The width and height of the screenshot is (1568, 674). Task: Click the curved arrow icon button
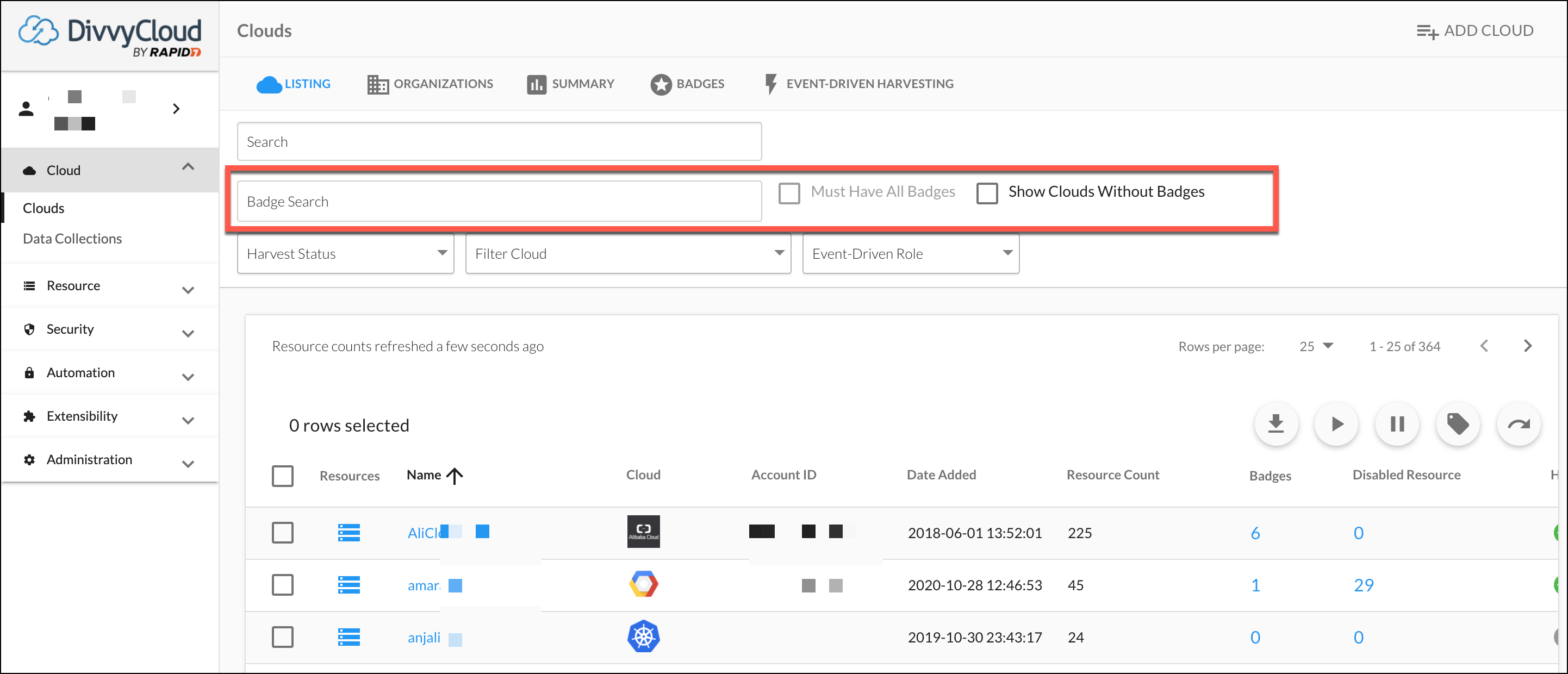(1519, 424)
